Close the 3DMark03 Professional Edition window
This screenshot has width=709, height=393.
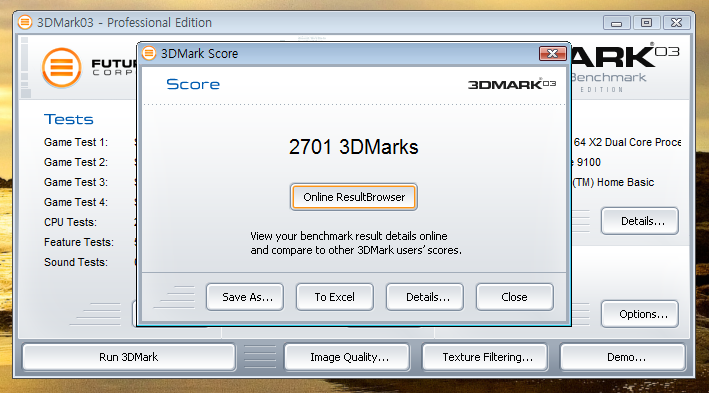676,23
